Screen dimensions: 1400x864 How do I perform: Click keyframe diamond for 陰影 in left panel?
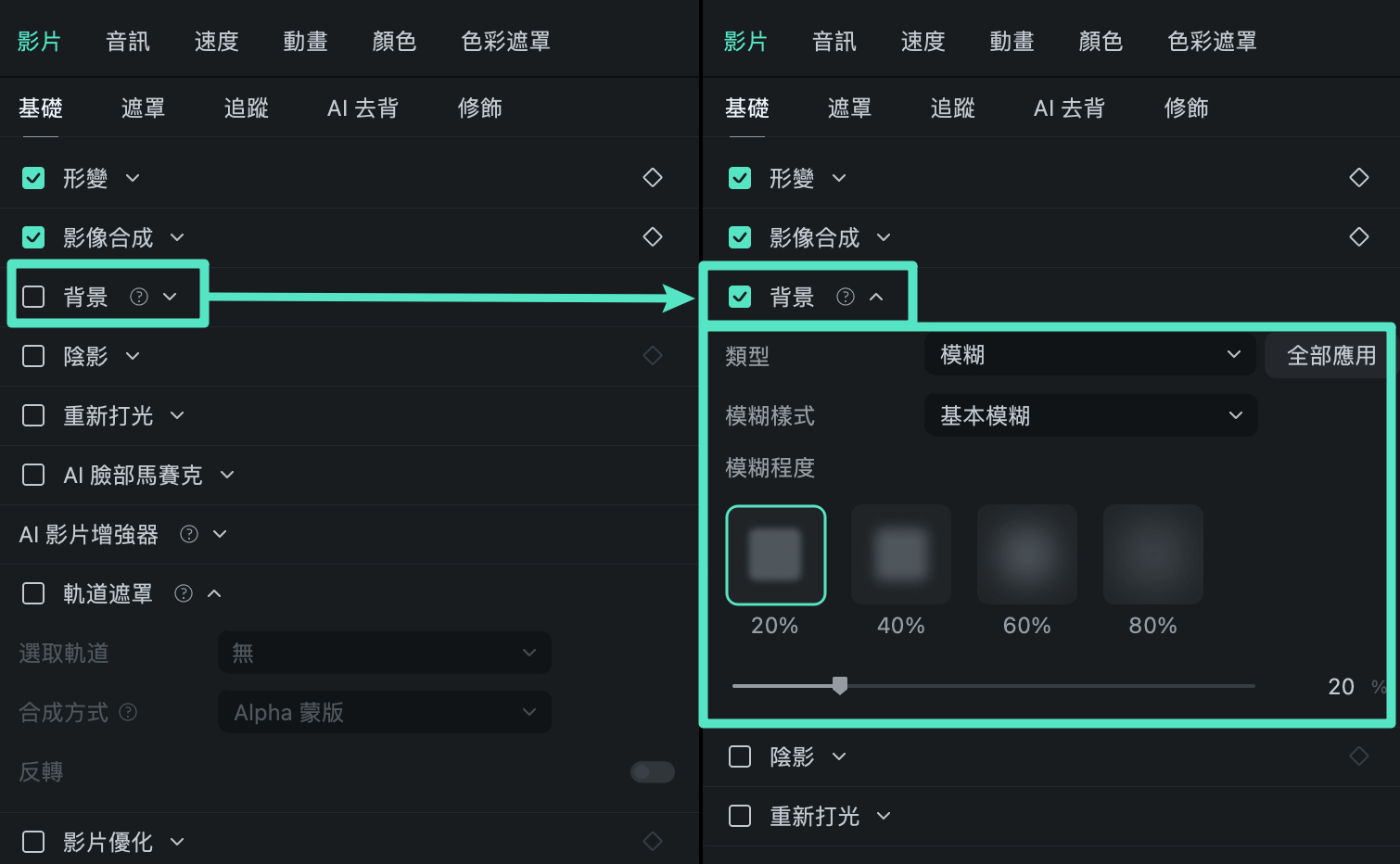pyautogui.click(x=653, y=355)
